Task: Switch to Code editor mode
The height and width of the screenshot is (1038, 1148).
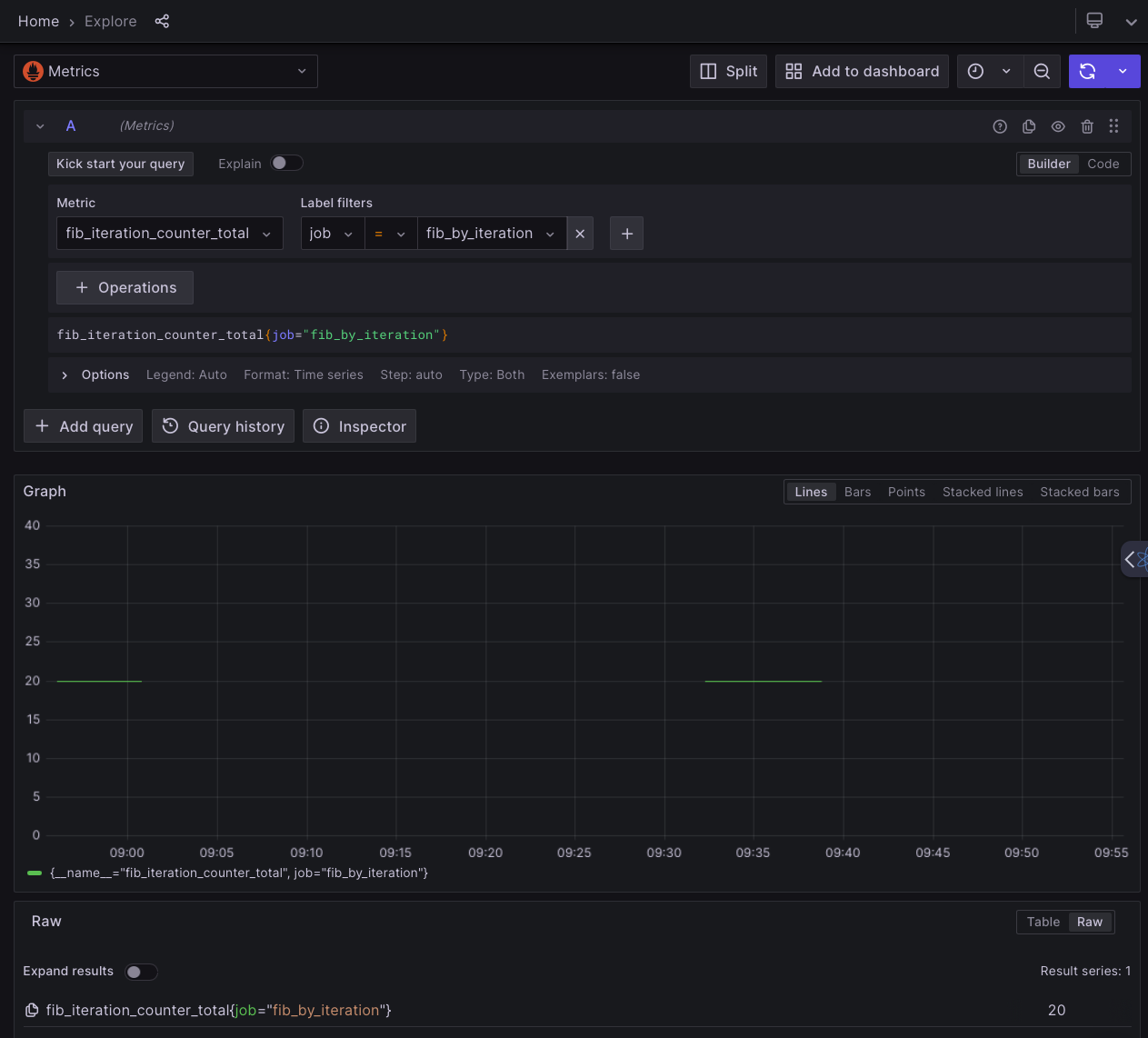Action: pyautogui.click(x=1103, y=164)
